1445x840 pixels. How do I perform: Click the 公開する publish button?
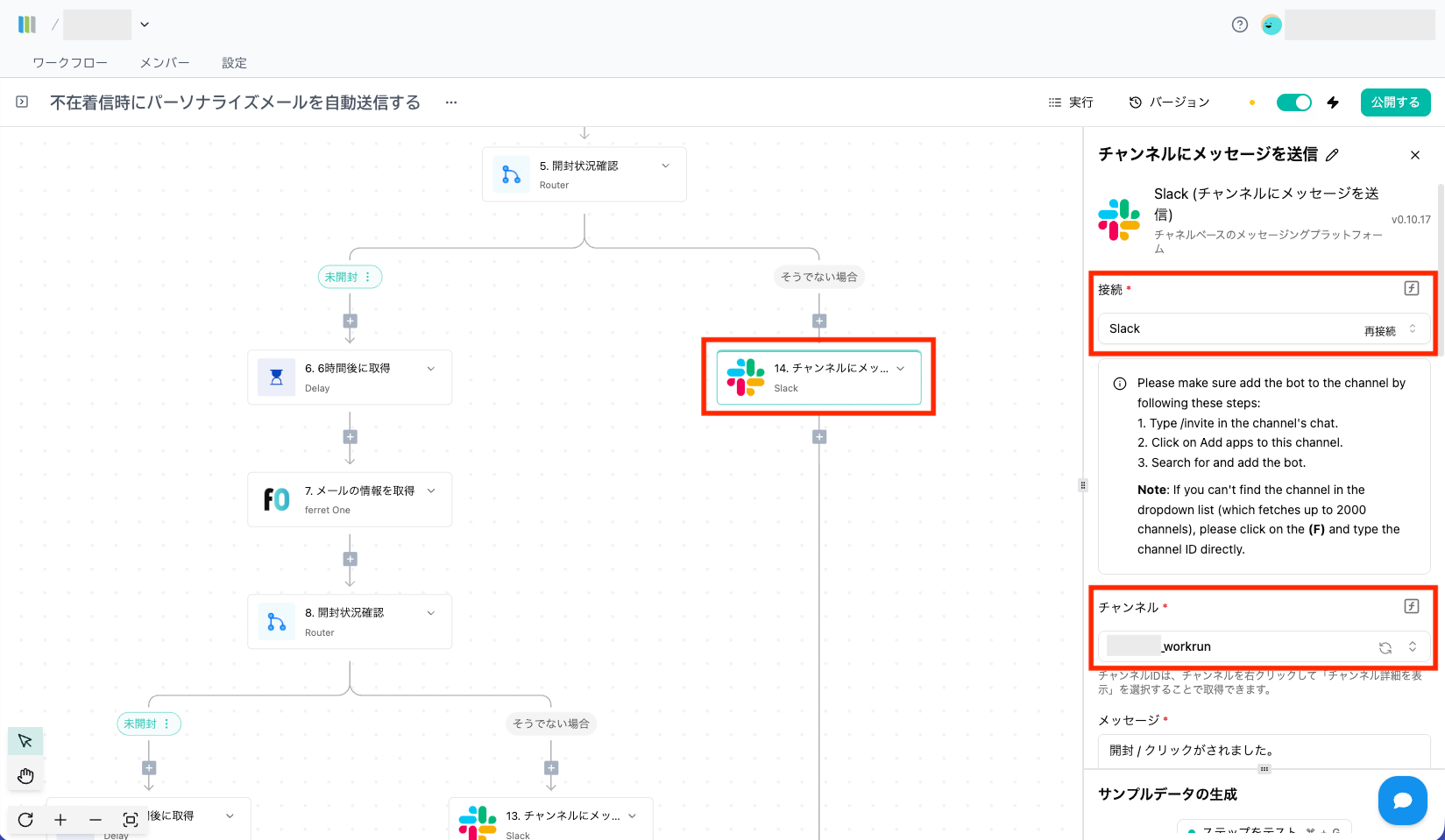(x=1395, y=102)
